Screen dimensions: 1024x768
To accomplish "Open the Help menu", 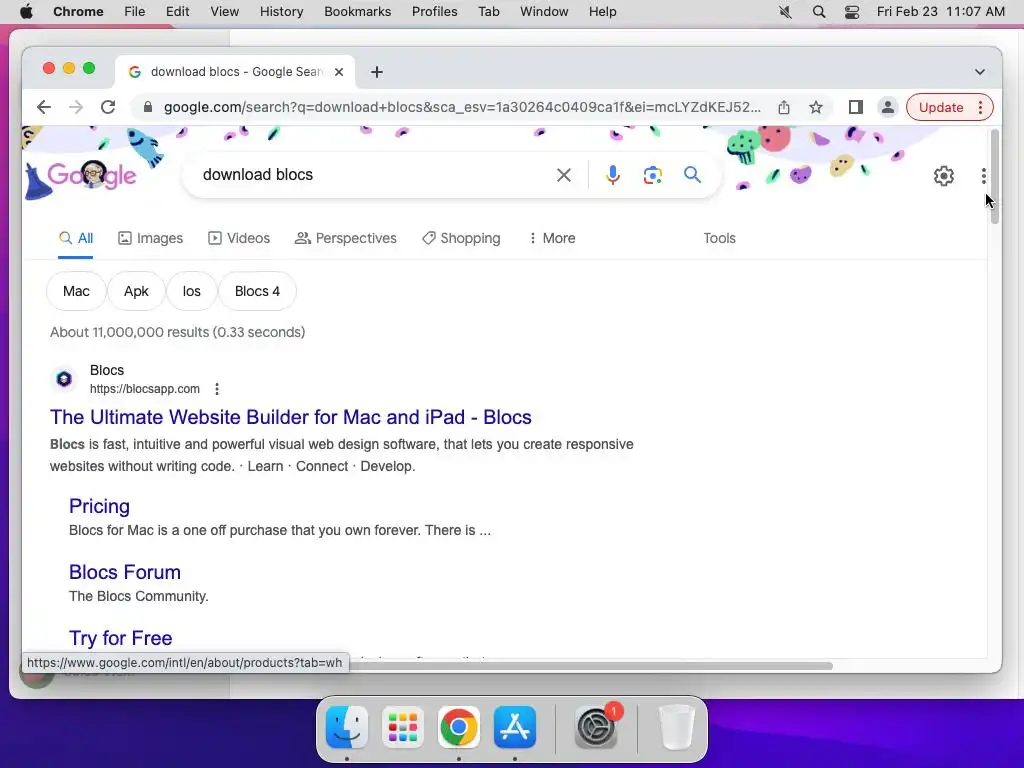I will [602, 12].
